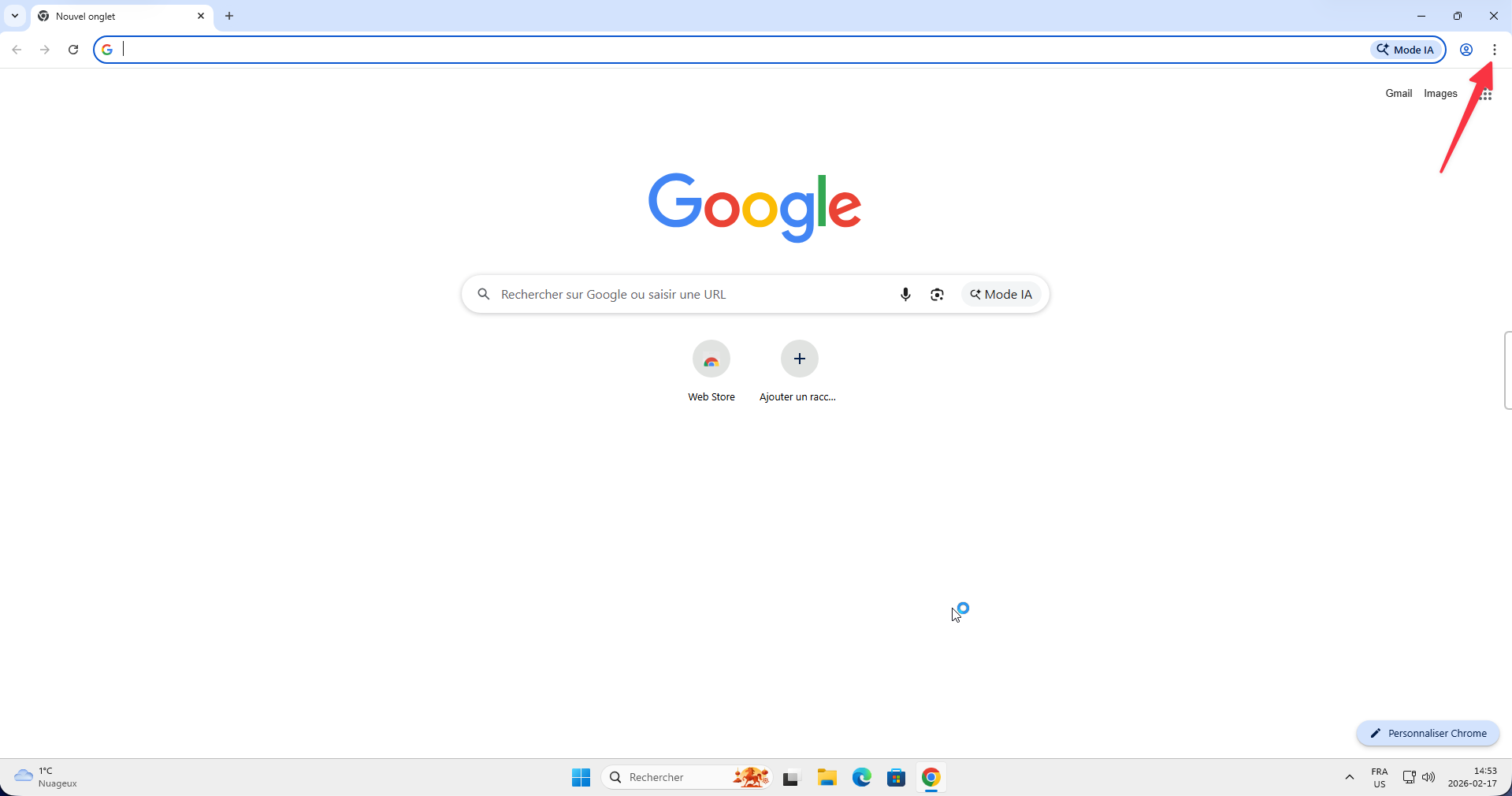Image resolution: width=1512 pixels, height=796 pixels.
Task: Launch Microsoft Edge from taskbar
Action: click(x=861, y=777)
